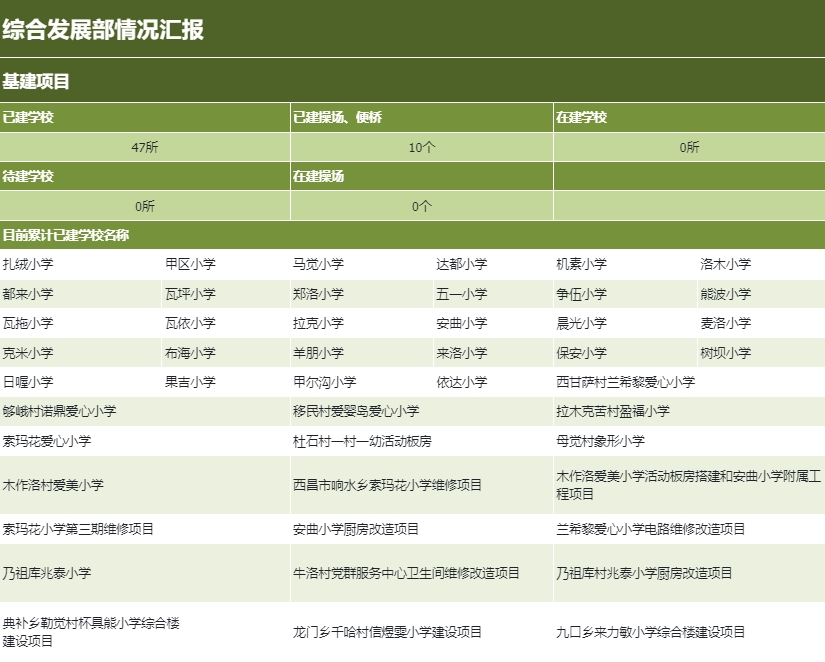Select the 来洛小学 cell

tap(493, 353)
